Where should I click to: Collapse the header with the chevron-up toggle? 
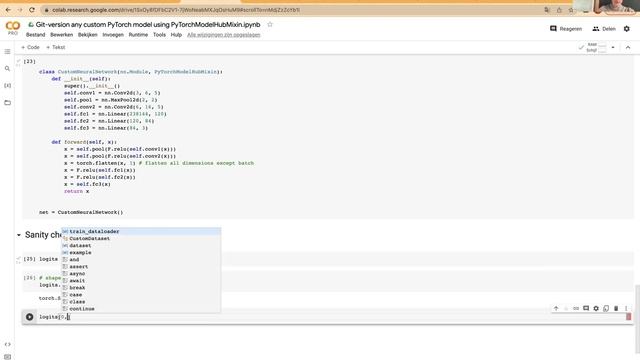pyautogui.click(x=628, y=47)
